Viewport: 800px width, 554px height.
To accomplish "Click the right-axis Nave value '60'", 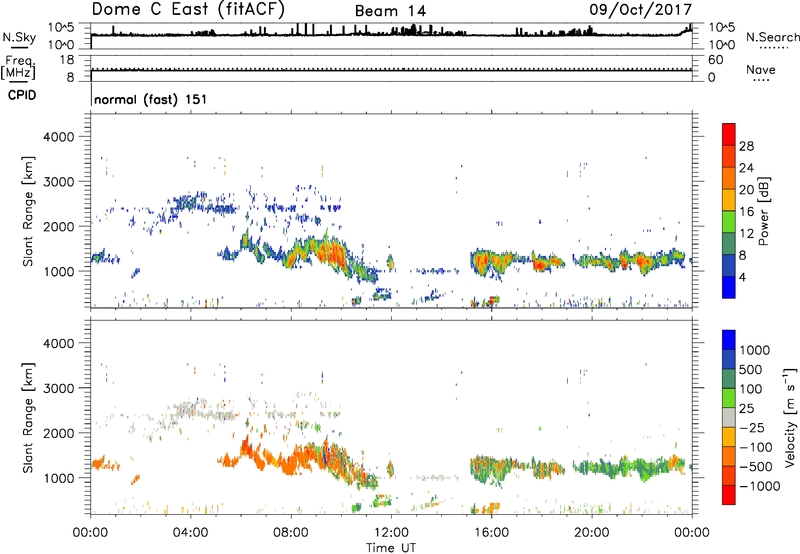I will [x=715, y=60].
